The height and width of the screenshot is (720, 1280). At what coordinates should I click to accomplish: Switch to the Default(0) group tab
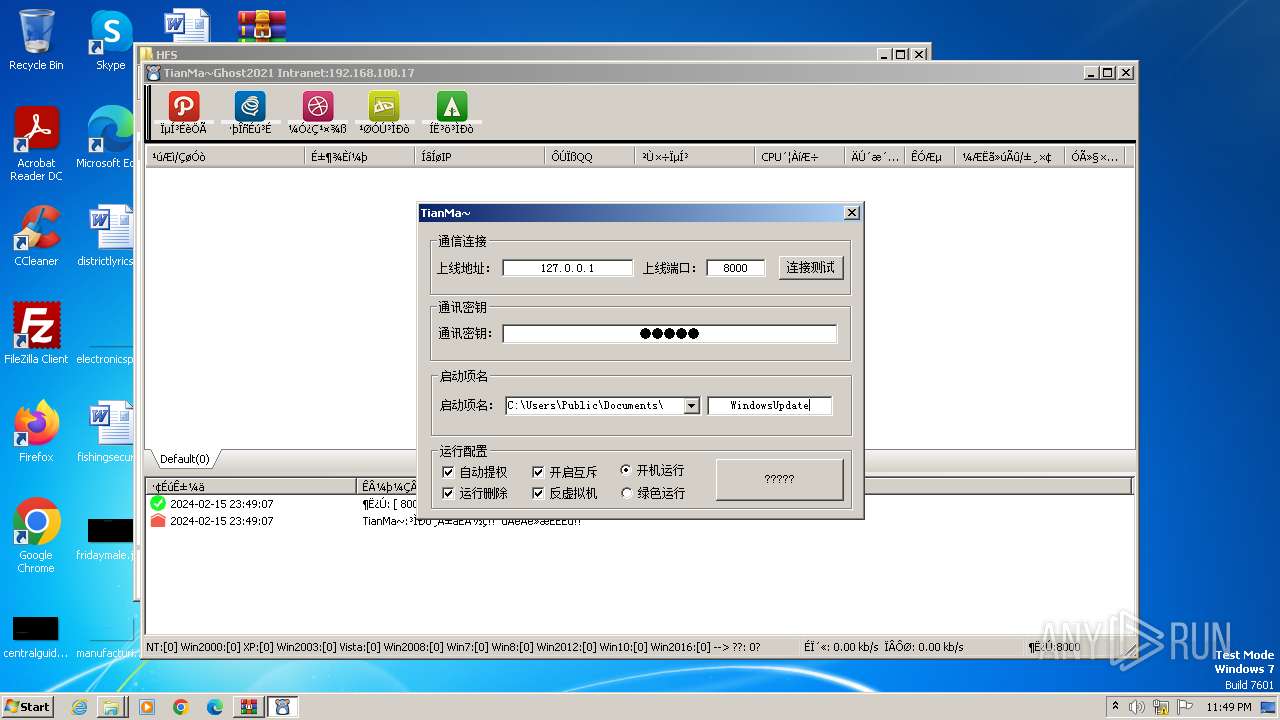(184, 459)
